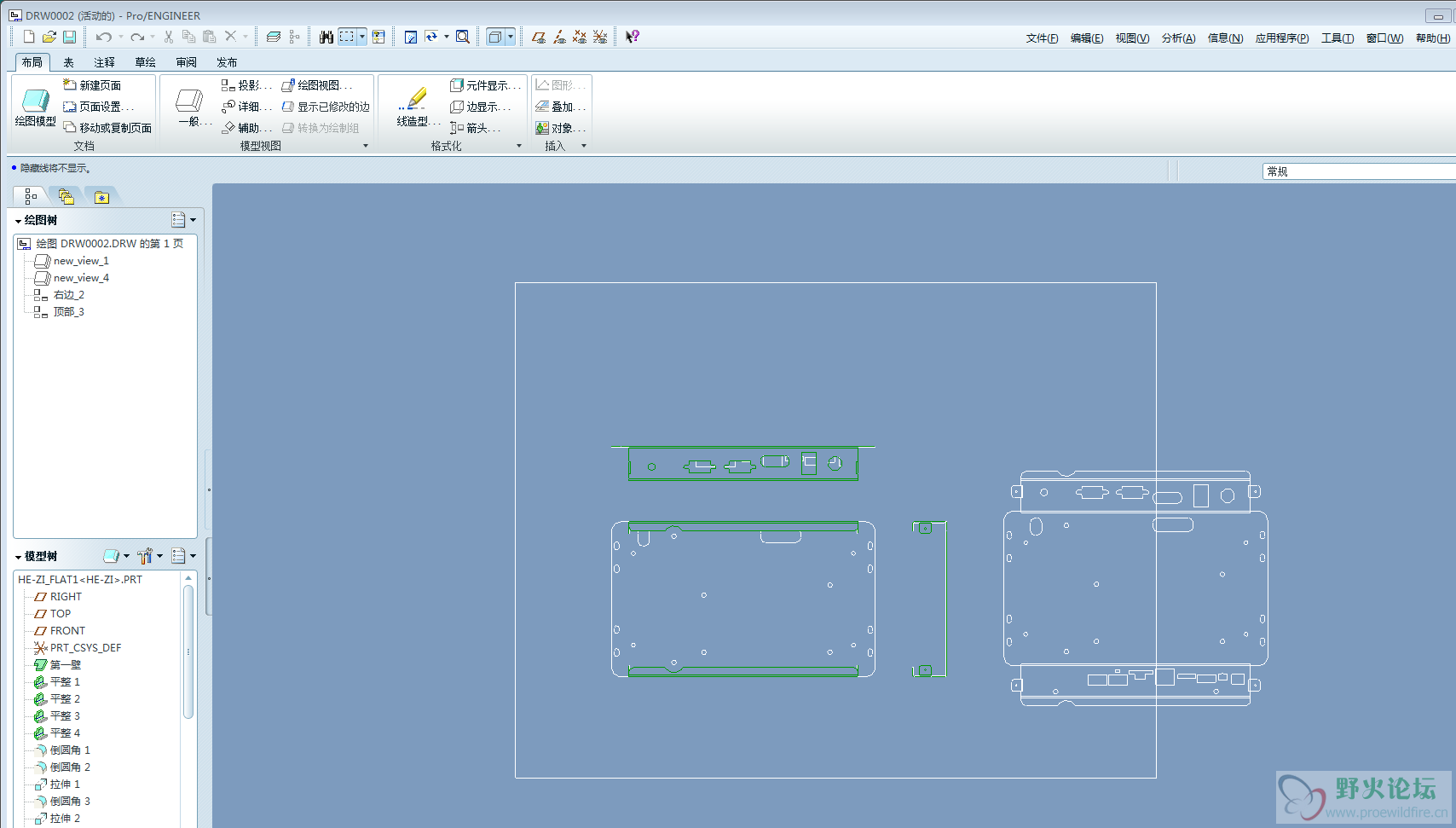Open the favorites navigator tab

[101, 197]
